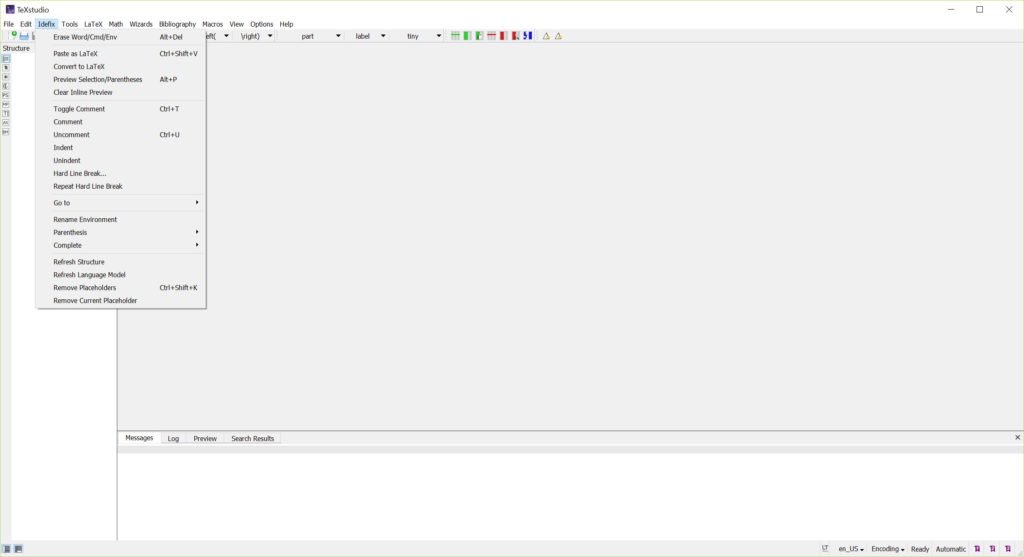Select Convert to LaTeX
The width and height of the screenshot is (1024, 557).
[121, 67]
